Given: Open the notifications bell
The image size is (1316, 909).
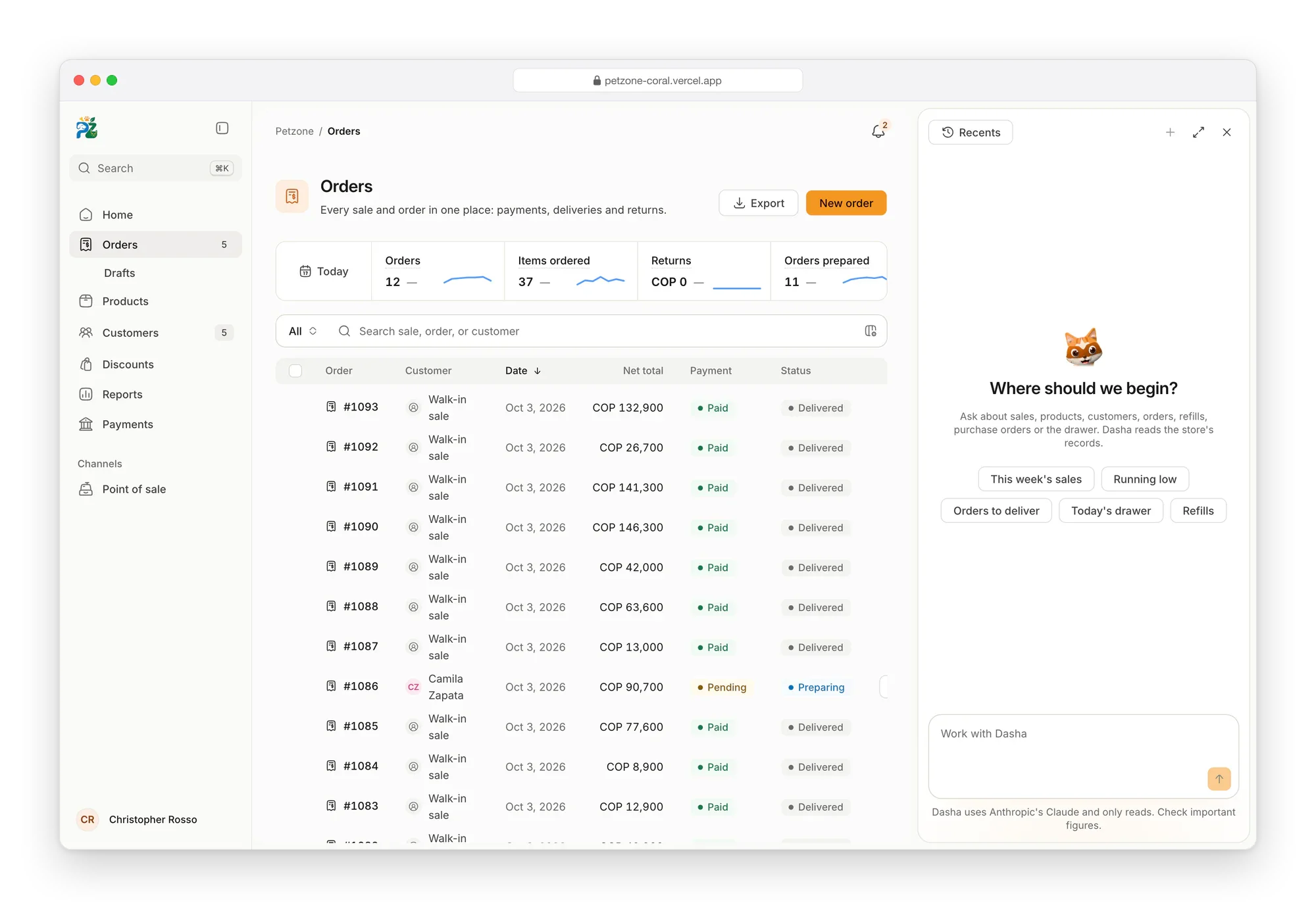Looking at the screenshot, I should click(x=878, y=131).
